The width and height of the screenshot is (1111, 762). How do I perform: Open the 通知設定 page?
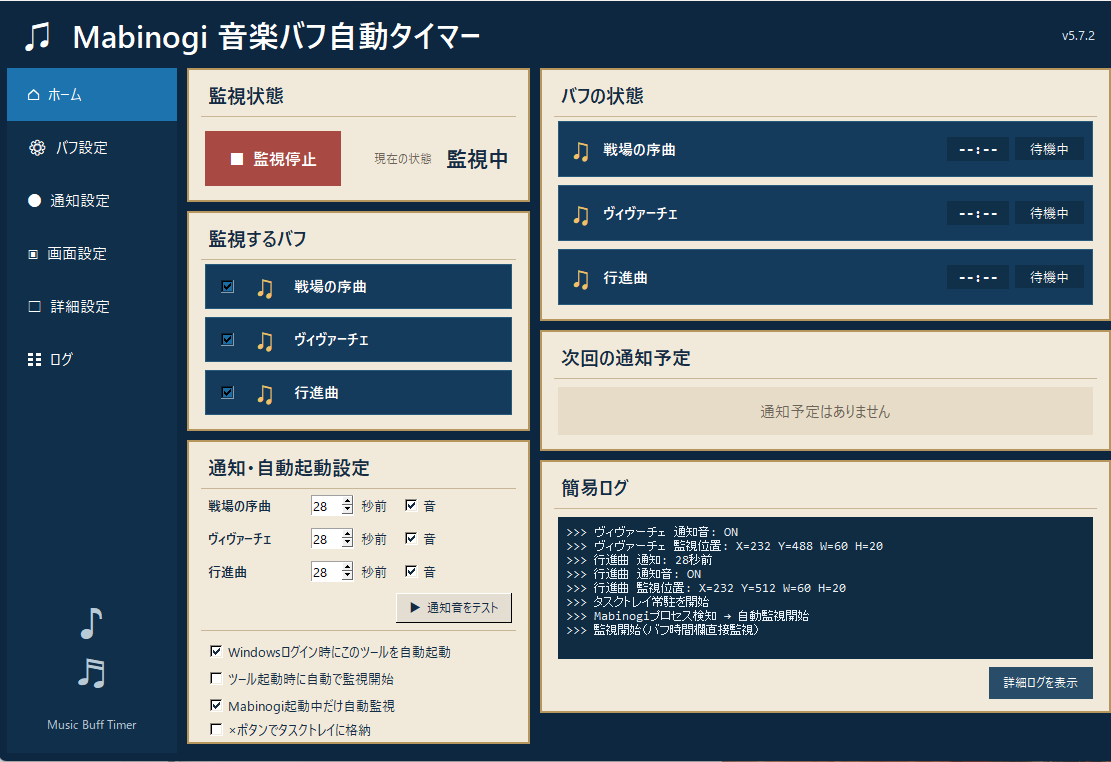[92, 201]
